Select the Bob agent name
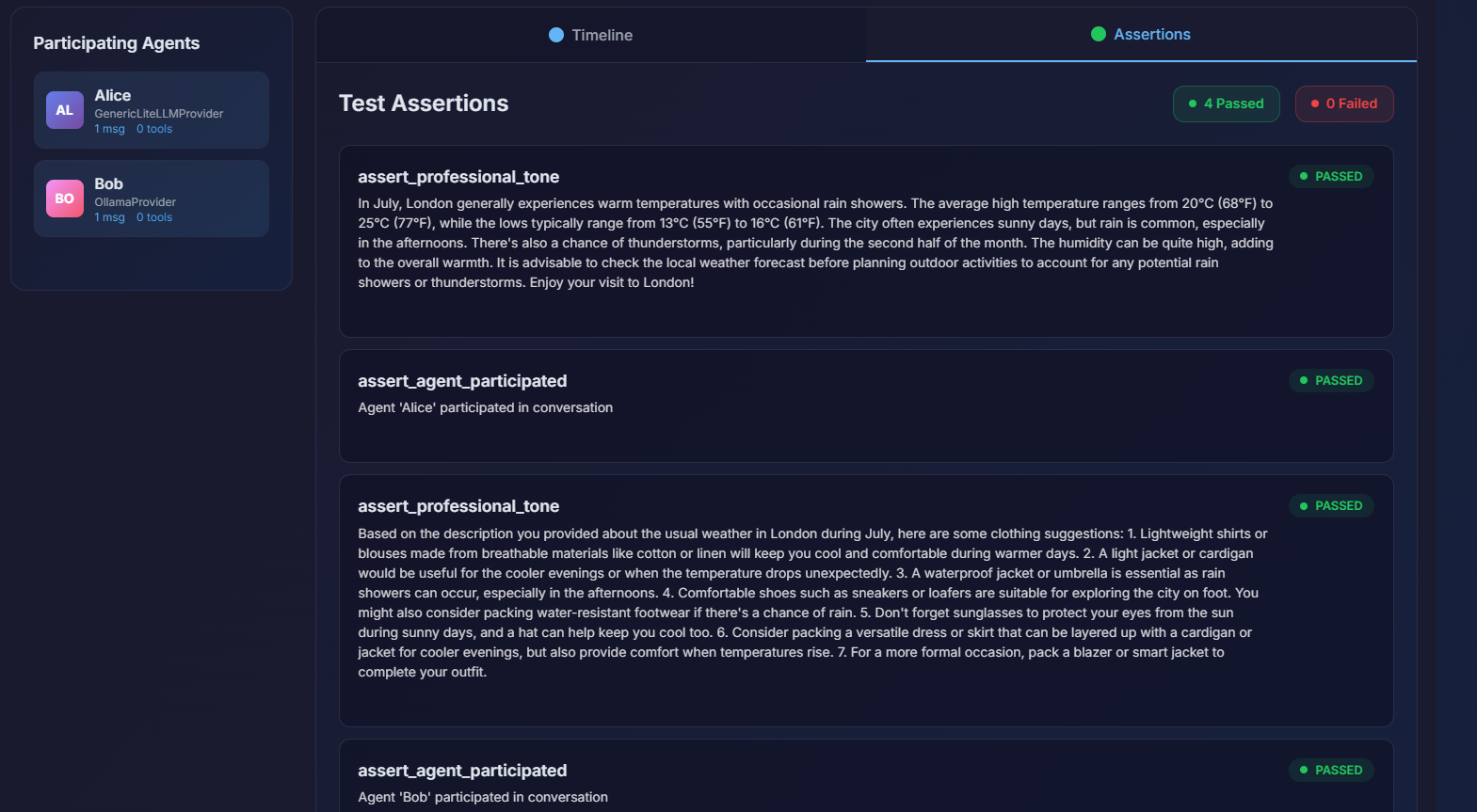Viewport: 1477px width, 812px height. [109, 183]
